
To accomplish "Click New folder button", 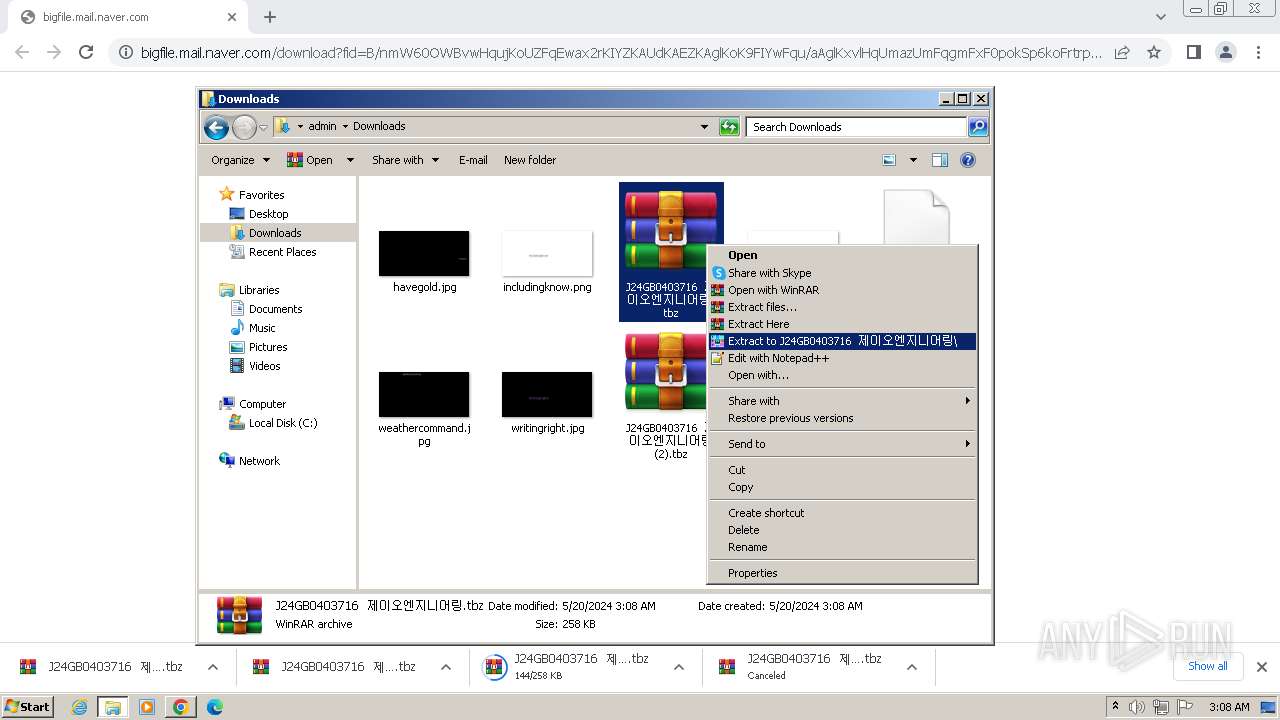I will 530,160.
